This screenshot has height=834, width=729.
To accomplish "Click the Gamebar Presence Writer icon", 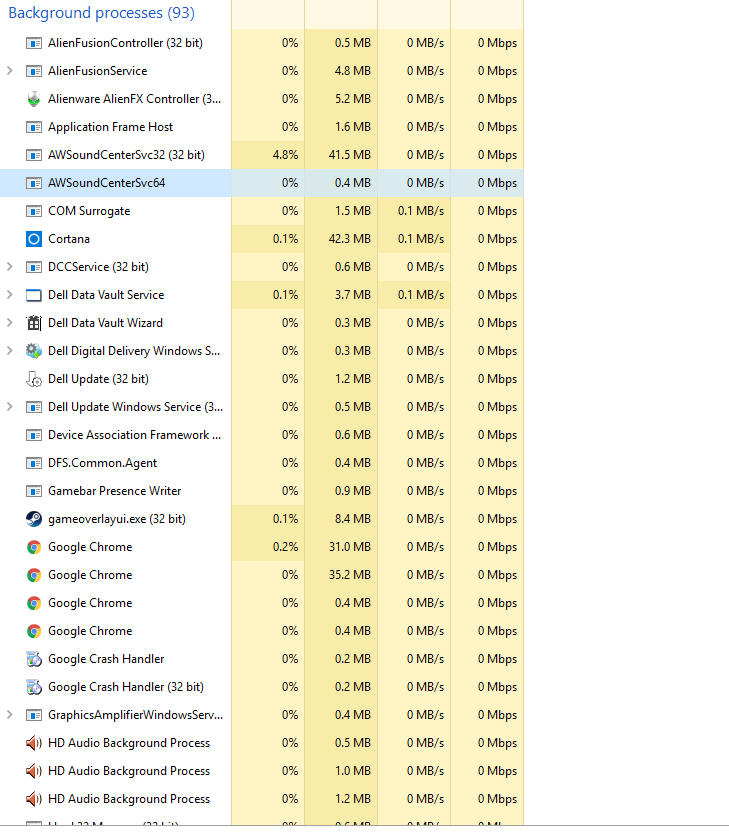I will click(33, 491).
